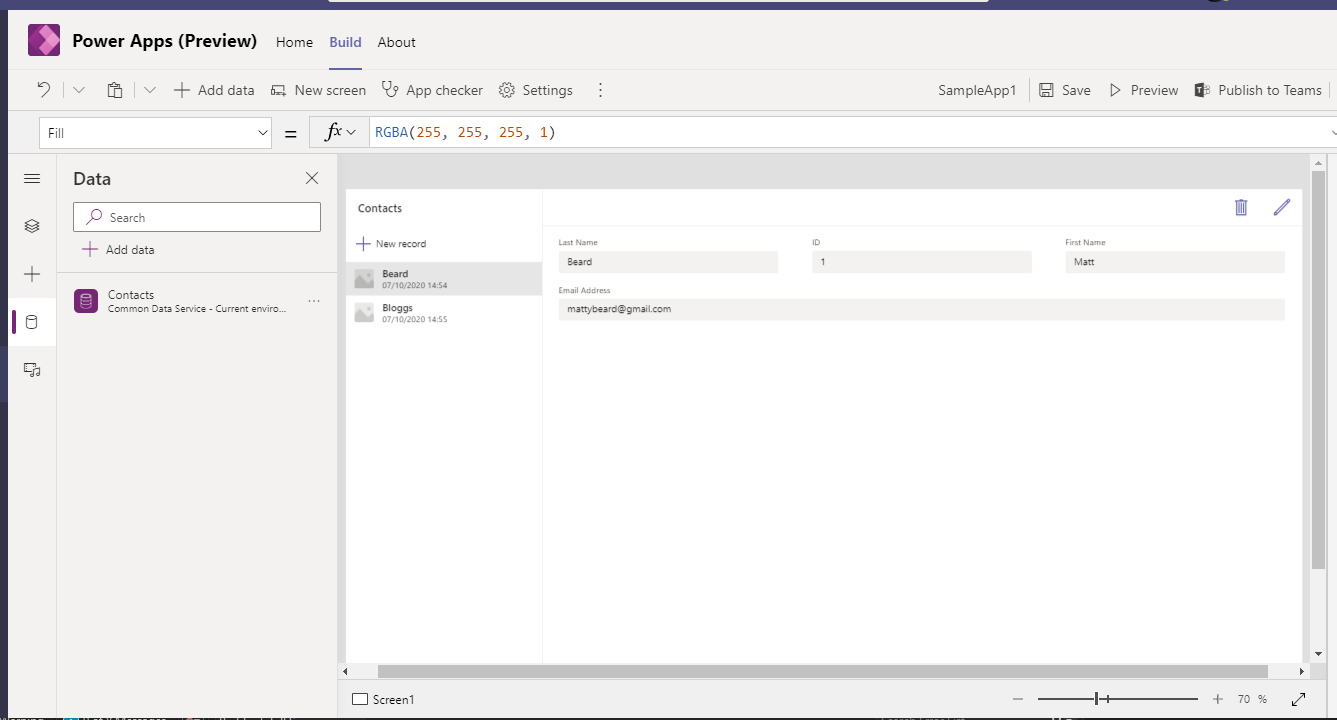Add a New screen
1337x720 pixels.
[318, 90]
